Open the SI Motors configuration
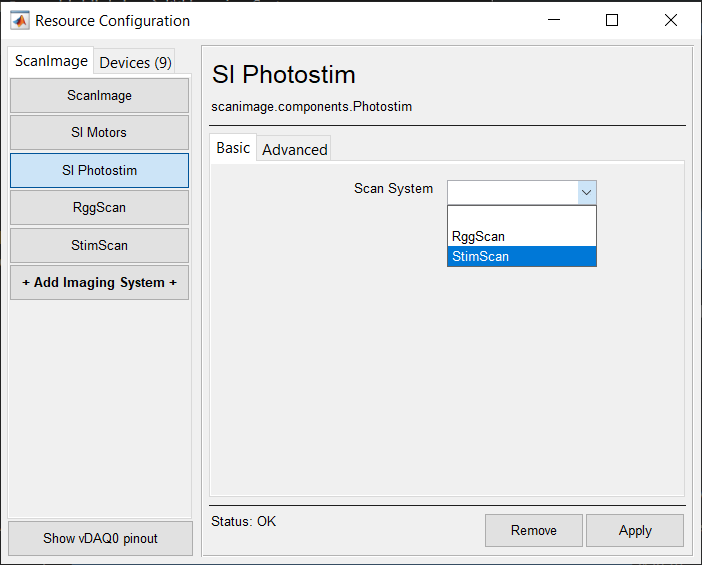The width and height of the screenshot is (702, 565). coord(99,133)
